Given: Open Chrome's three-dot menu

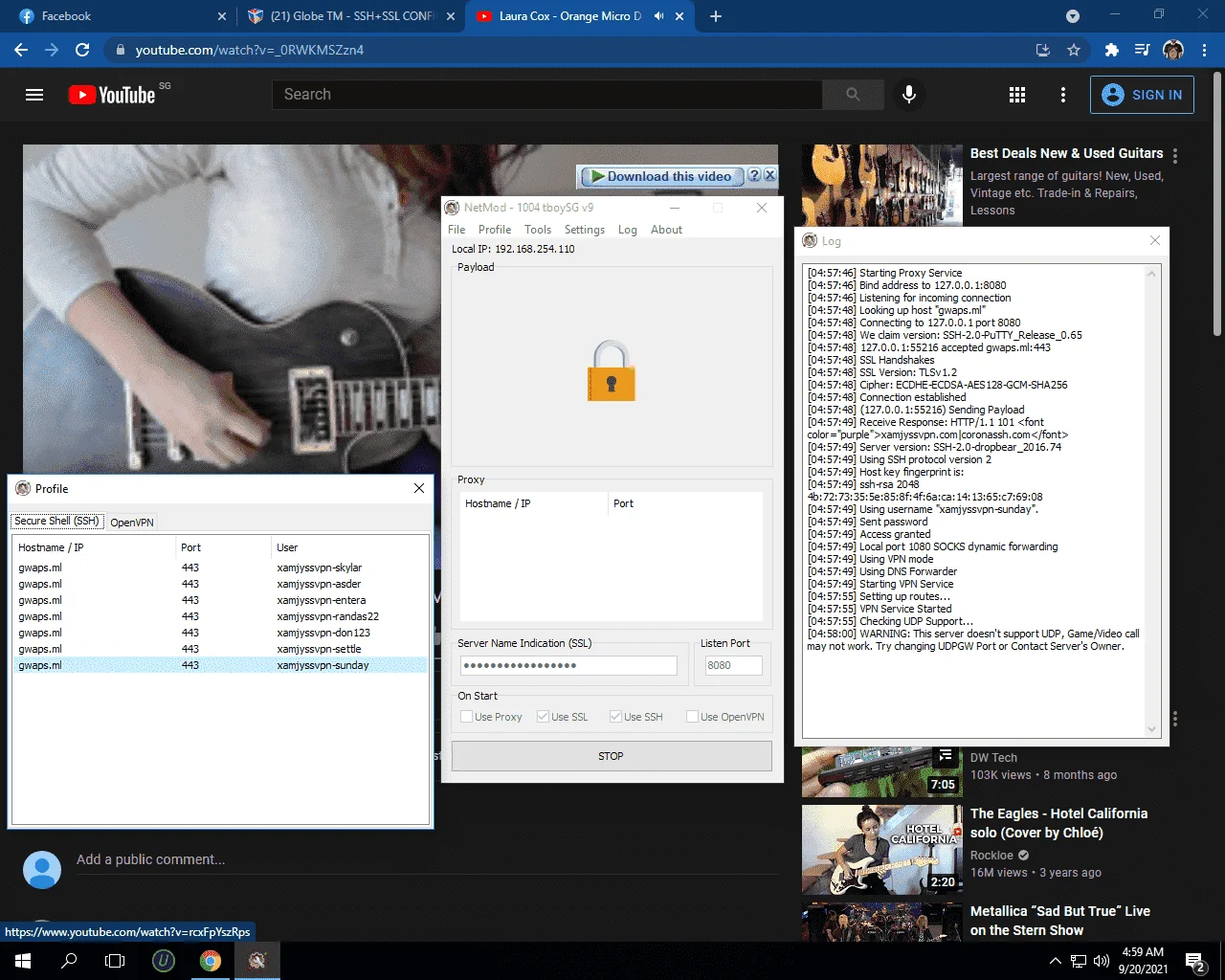Looking at the screenshot, I should point(1205,50).
